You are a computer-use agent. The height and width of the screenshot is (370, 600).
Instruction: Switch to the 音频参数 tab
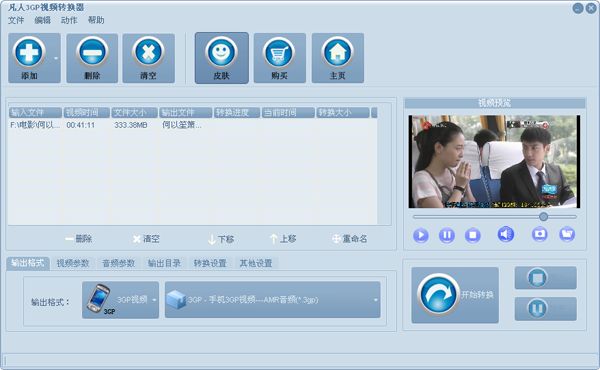click(119, 263)
